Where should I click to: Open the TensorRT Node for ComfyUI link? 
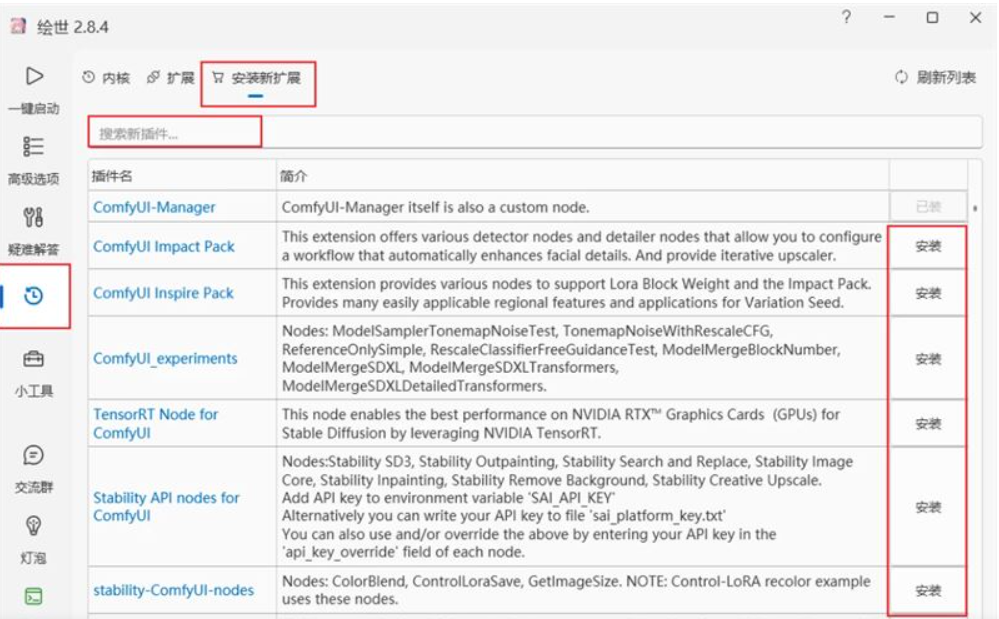click(155, 423)
